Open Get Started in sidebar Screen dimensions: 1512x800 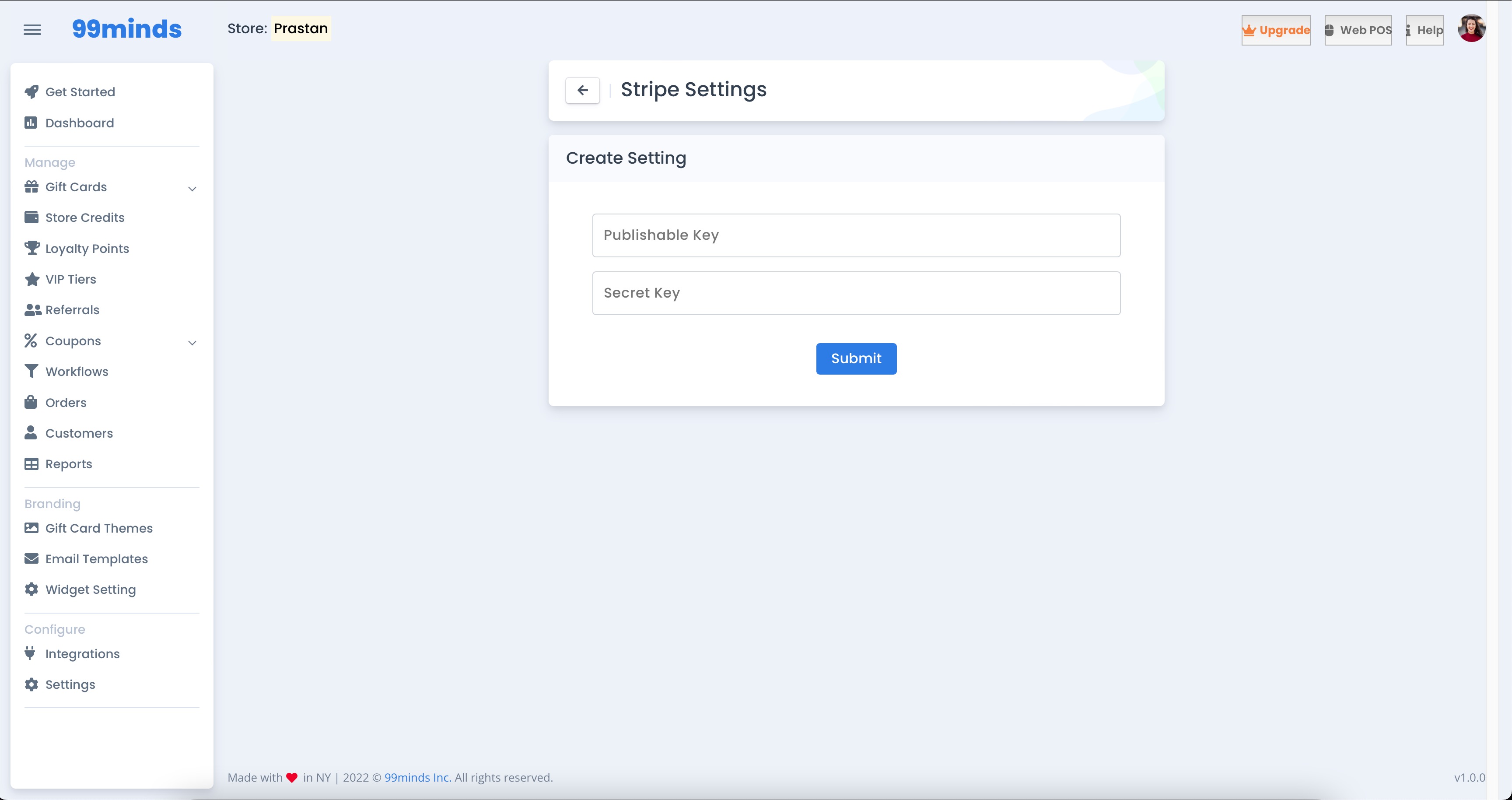pos(80,91)
